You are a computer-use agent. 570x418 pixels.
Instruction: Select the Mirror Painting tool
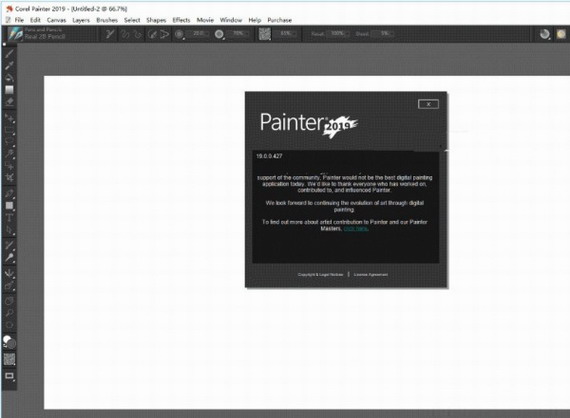click(9, 273)
